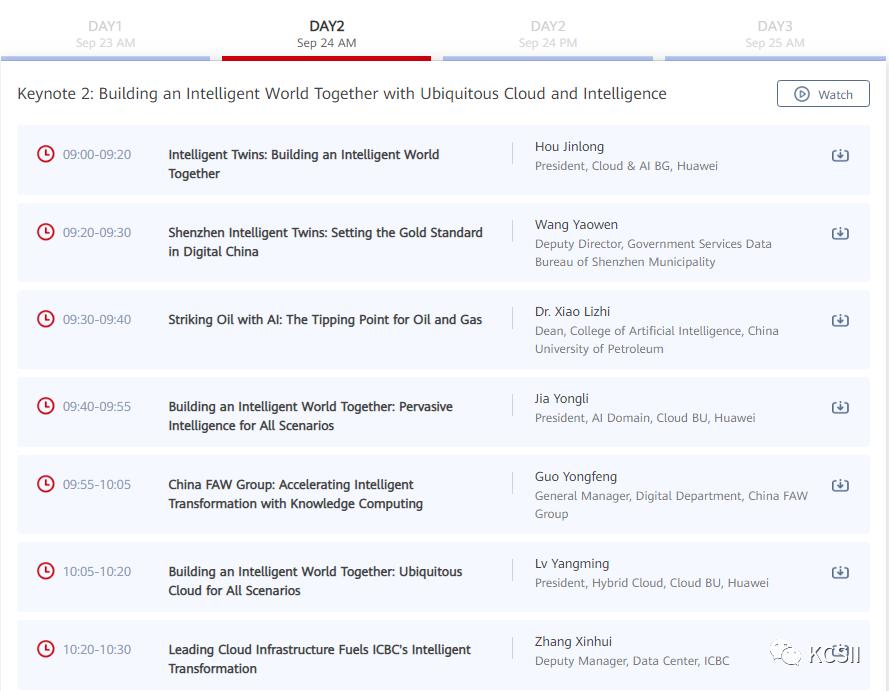This screenshot has height=691, width=889.
Task: Download Guo Yongfeng's session file
Action: click(840, 485)
